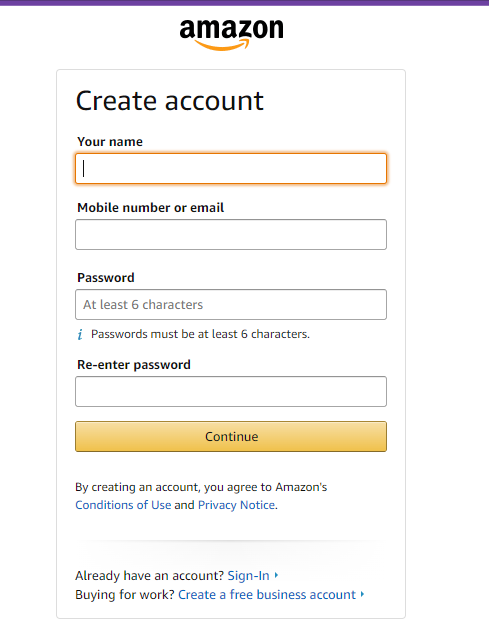Click the Re-enter password input box

tap(231, 392)
